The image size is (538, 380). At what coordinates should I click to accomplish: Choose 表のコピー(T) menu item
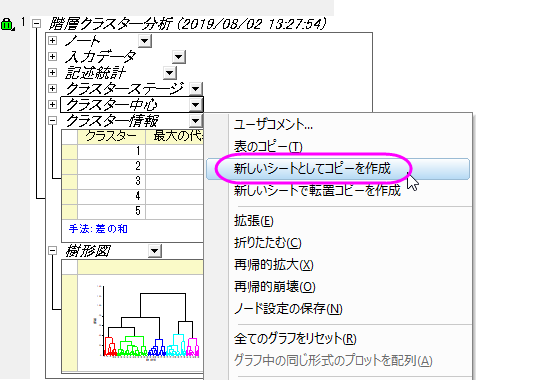pos(268,146)
